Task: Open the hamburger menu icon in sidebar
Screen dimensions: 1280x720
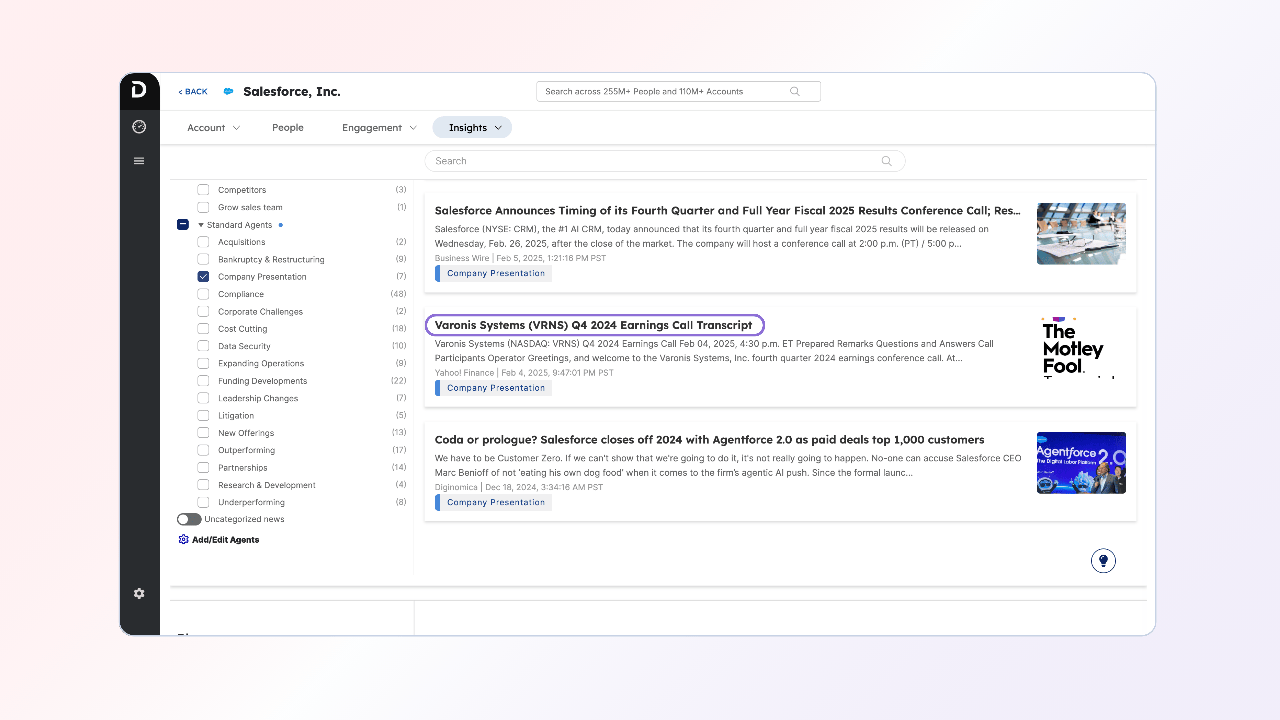Action: [x=139, y=161]
